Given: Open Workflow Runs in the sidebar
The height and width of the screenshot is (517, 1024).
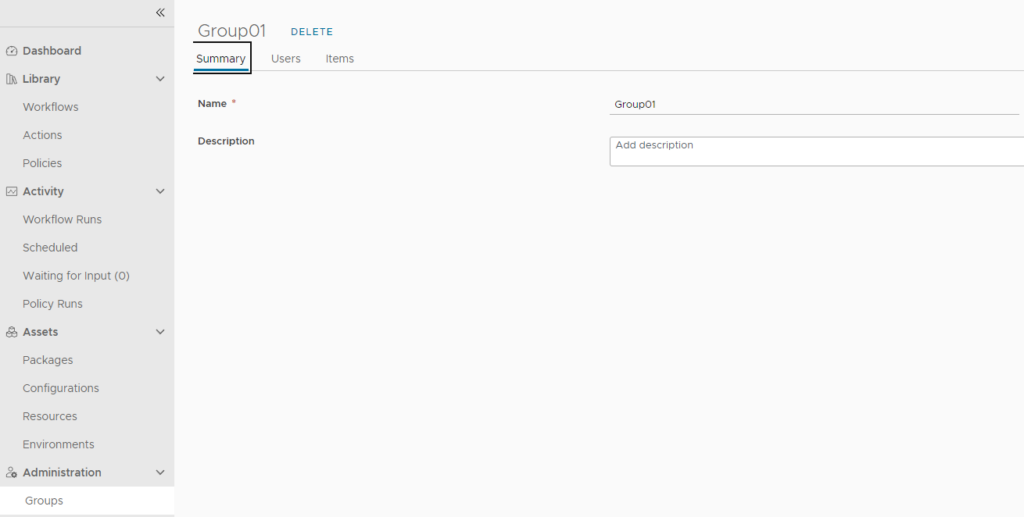Looking at the screenshot, I should (62, 219).
